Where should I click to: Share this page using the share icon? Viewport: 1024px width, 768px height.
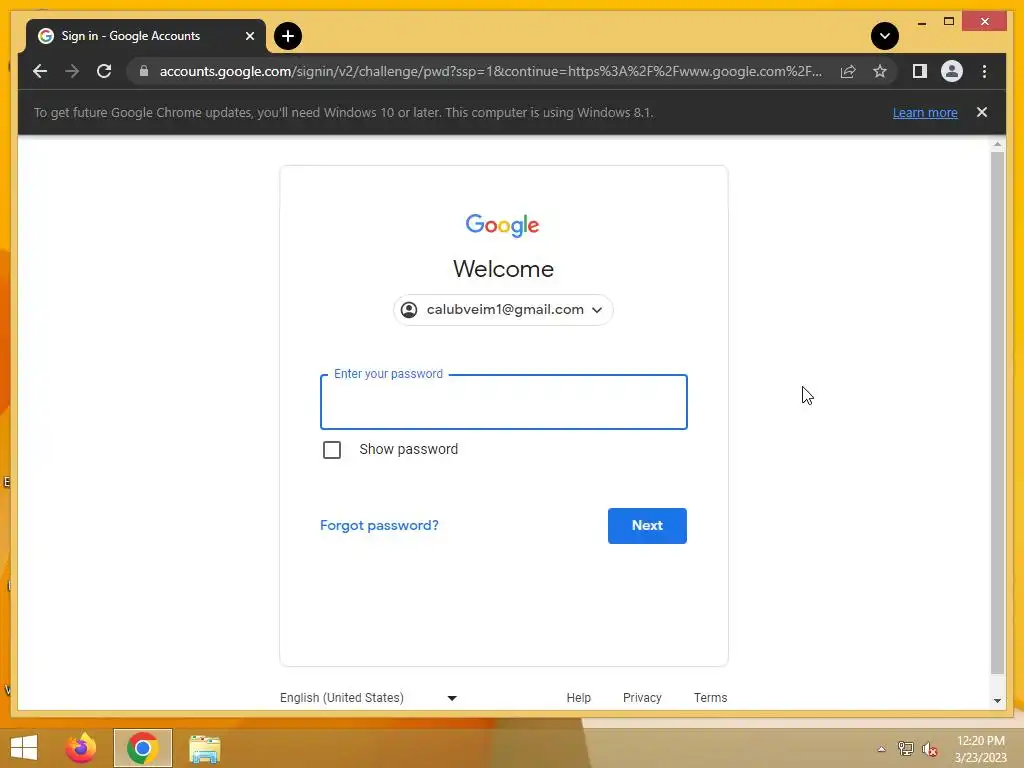[x=848, y=71]
